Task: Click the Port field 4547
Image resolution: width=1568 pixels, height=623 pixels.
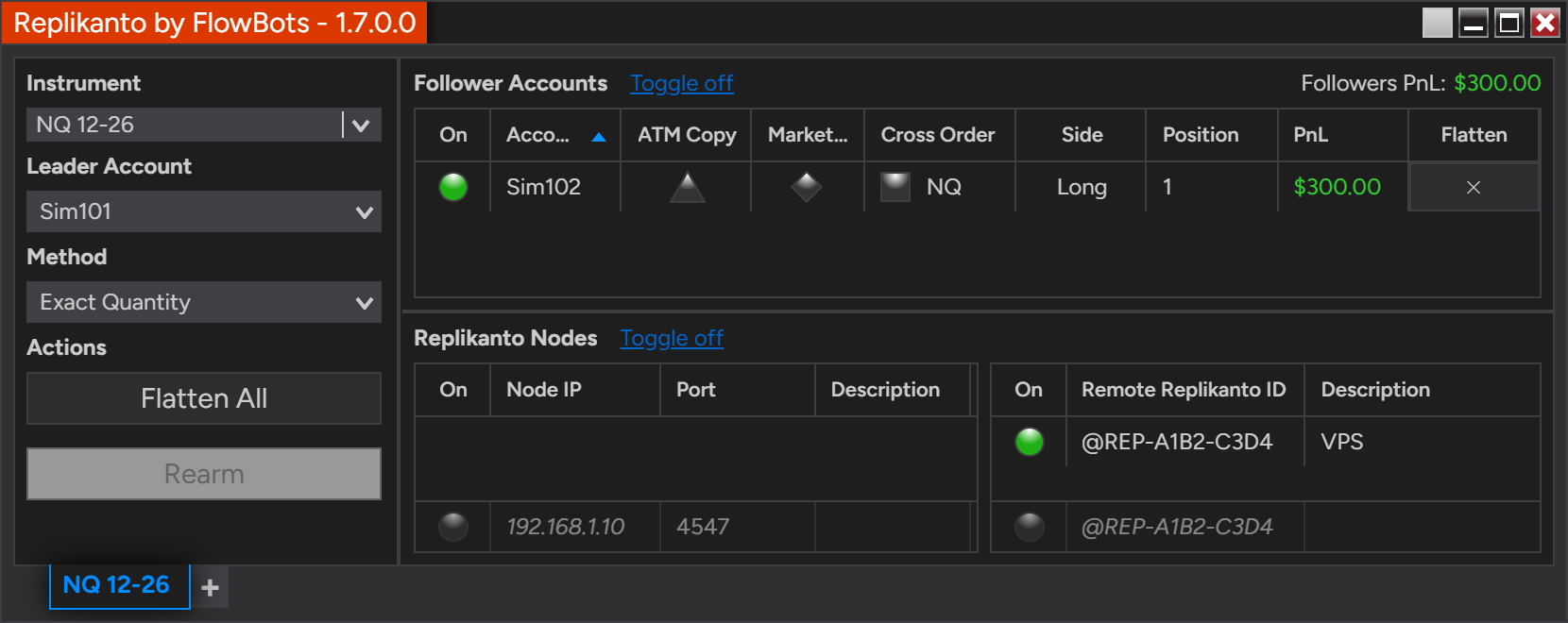Action: coord(737,527)
